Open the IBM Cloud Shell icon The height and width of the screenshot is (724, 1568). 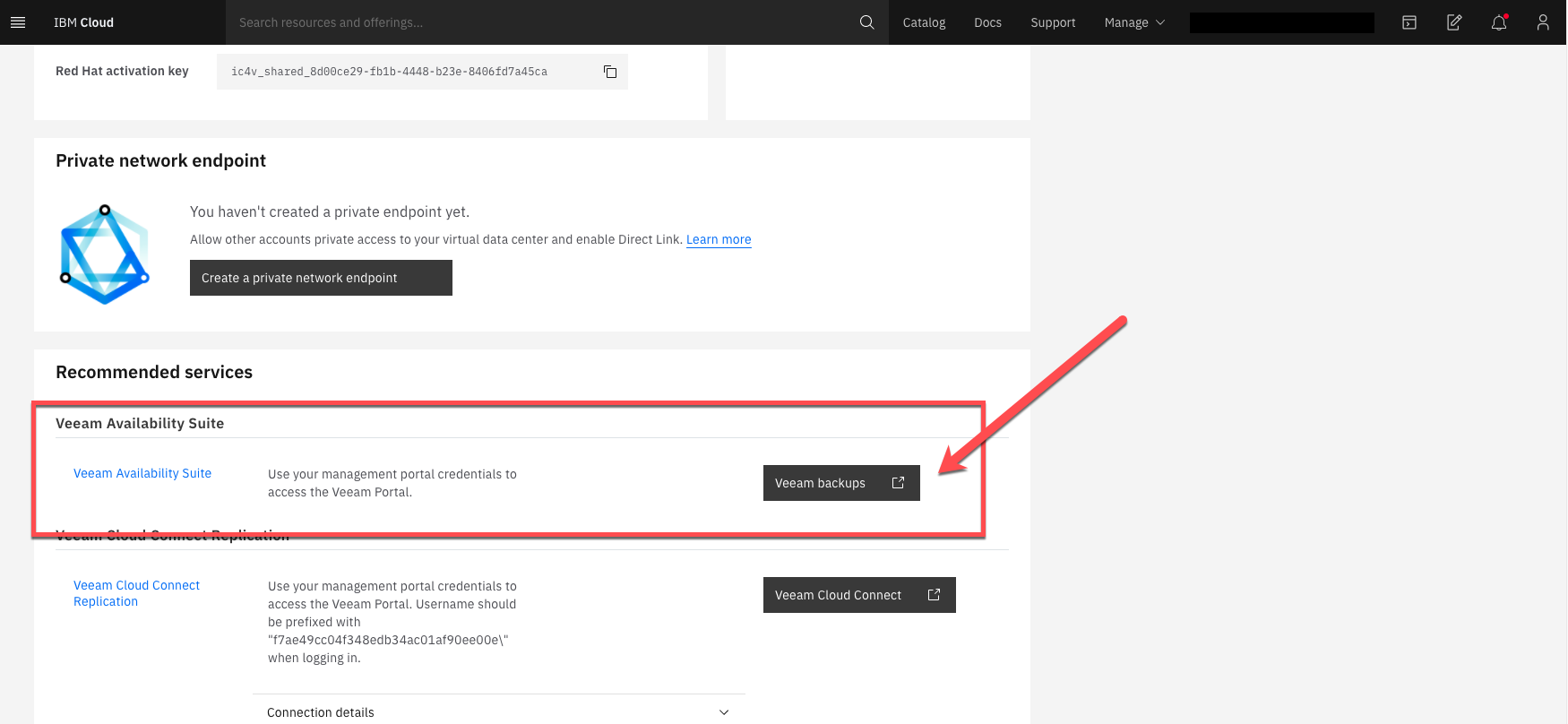coord(1409,22)
